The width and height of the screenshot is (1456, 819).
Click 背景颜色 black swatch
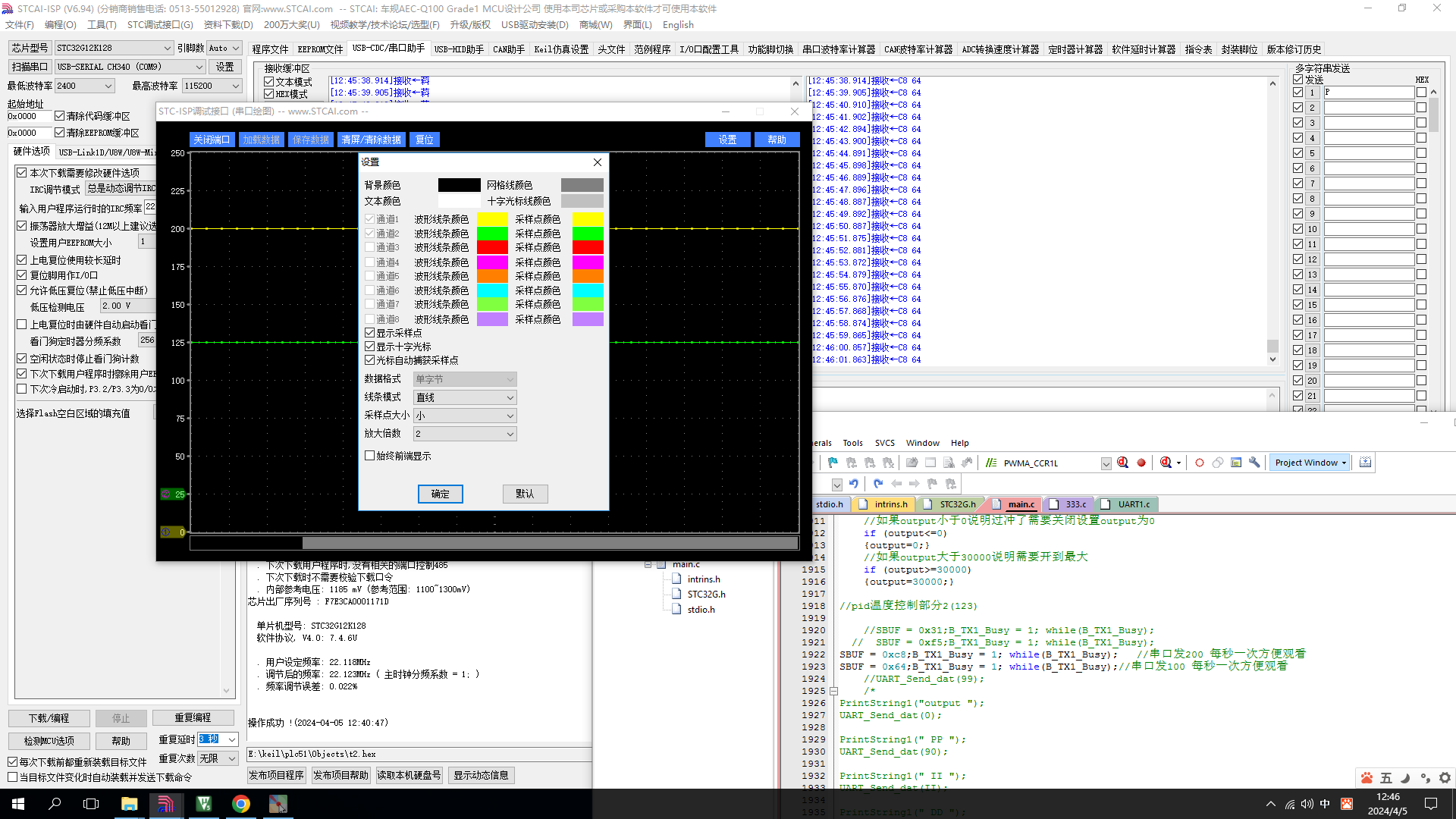(x=459, y=185)
